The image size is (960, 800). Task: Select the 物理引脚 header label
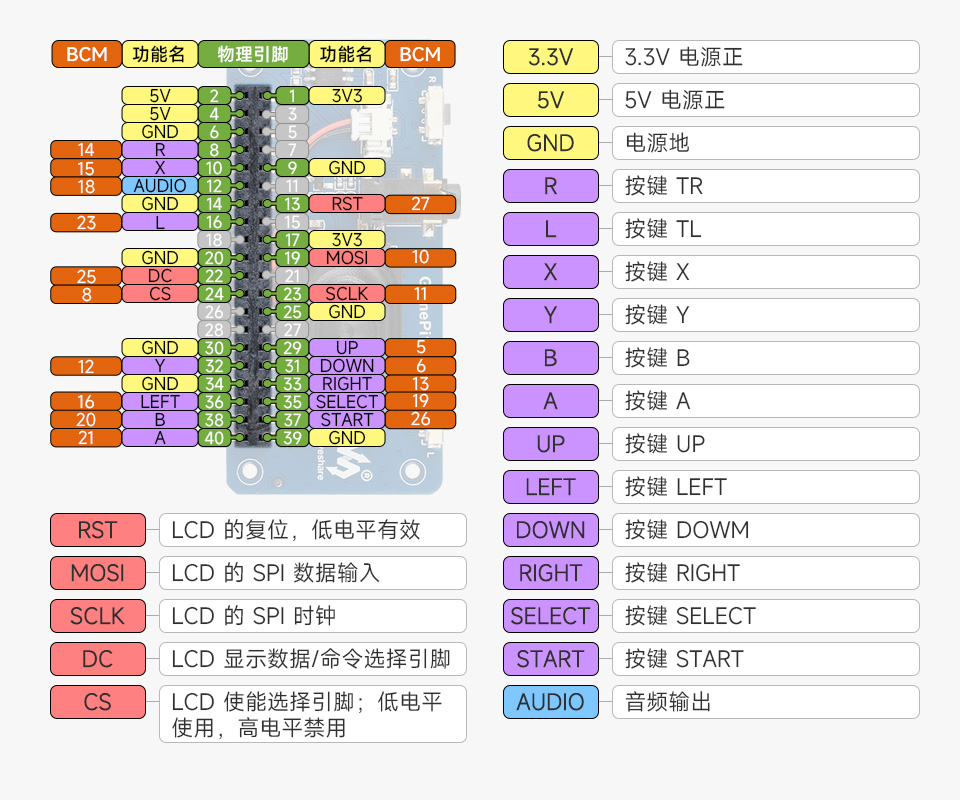point(250,54)
